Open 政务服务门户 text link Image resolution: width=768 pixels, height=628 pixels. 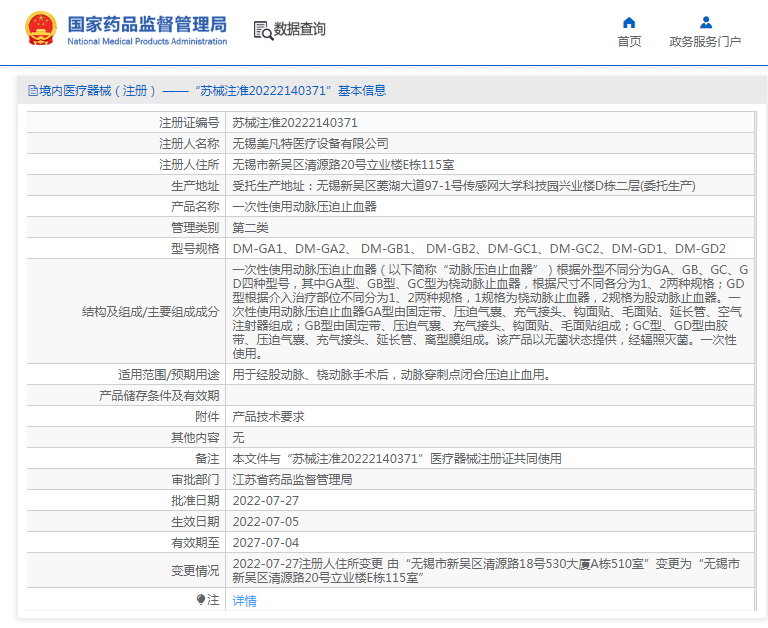pos(705,42)
